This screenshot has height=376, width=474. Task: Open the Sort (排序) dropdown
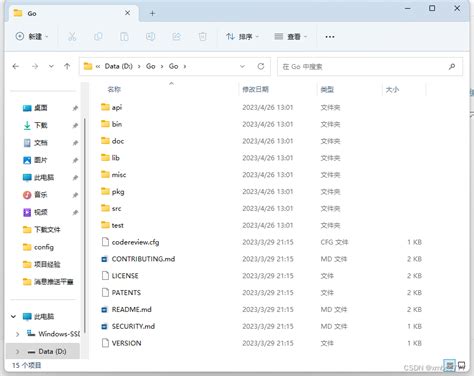click(x=242, y=36)
